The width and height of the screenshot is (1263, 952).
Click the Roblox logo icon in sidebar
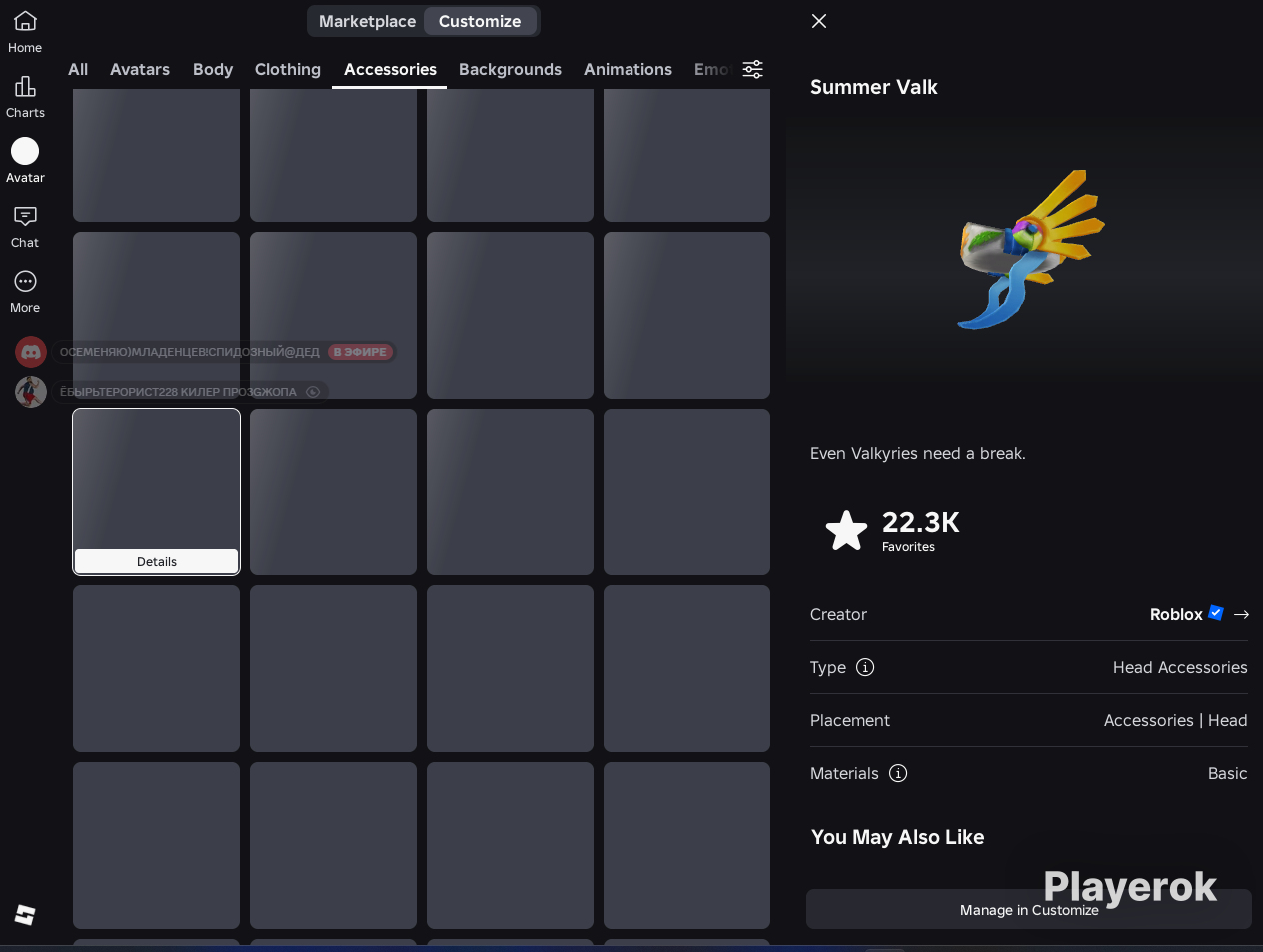click(25, 915)
